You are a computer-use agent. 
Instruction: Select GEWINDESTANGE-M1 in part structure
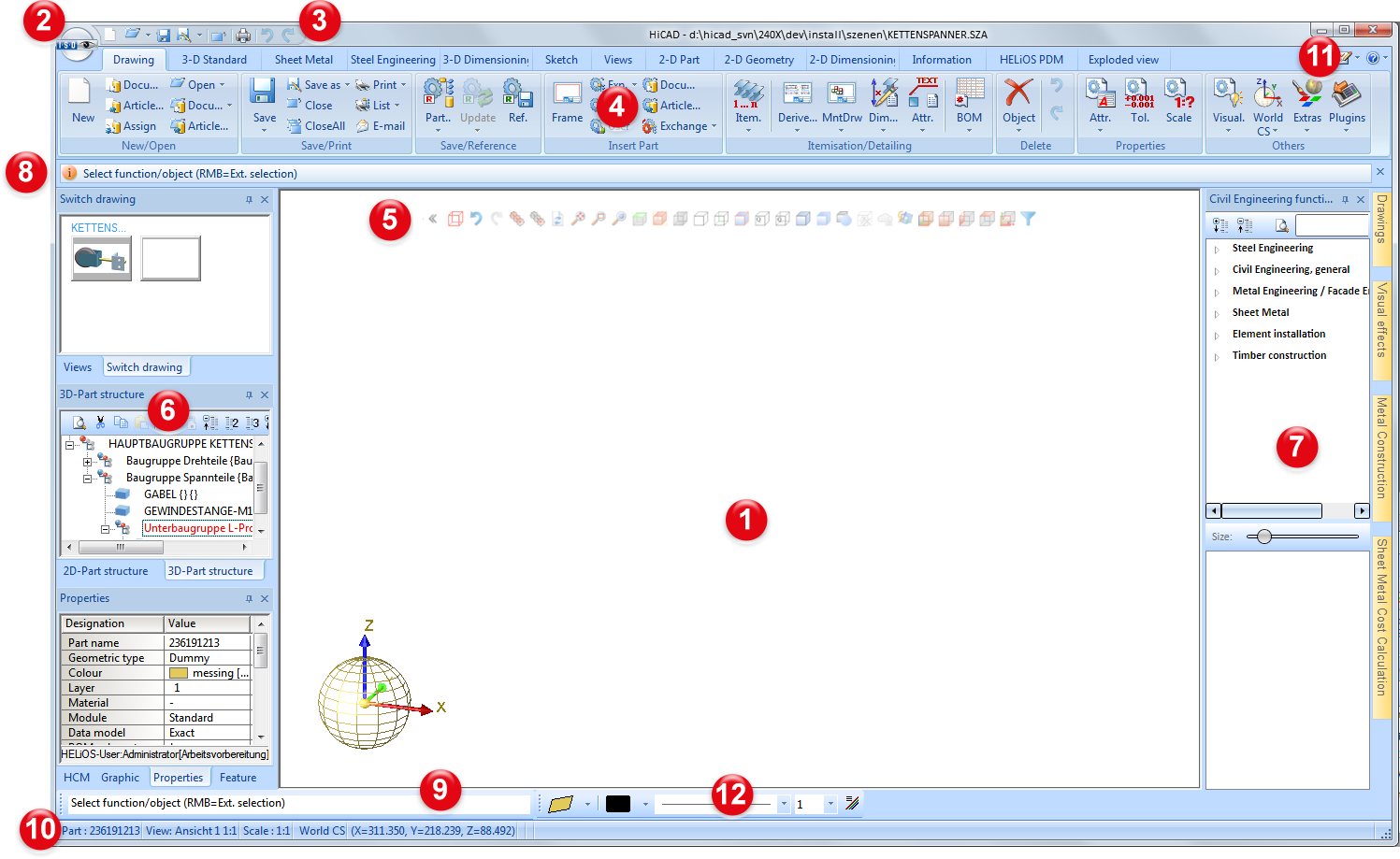coord(197,511)
